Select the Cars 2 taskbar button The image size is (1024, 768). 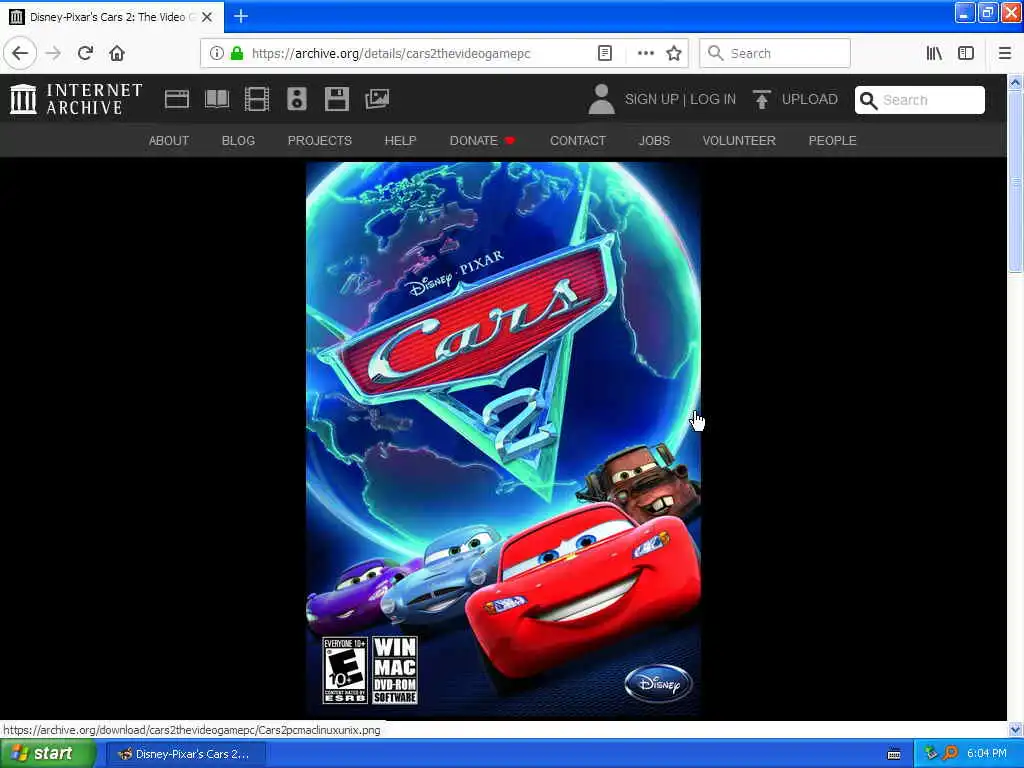coord(185,754)
